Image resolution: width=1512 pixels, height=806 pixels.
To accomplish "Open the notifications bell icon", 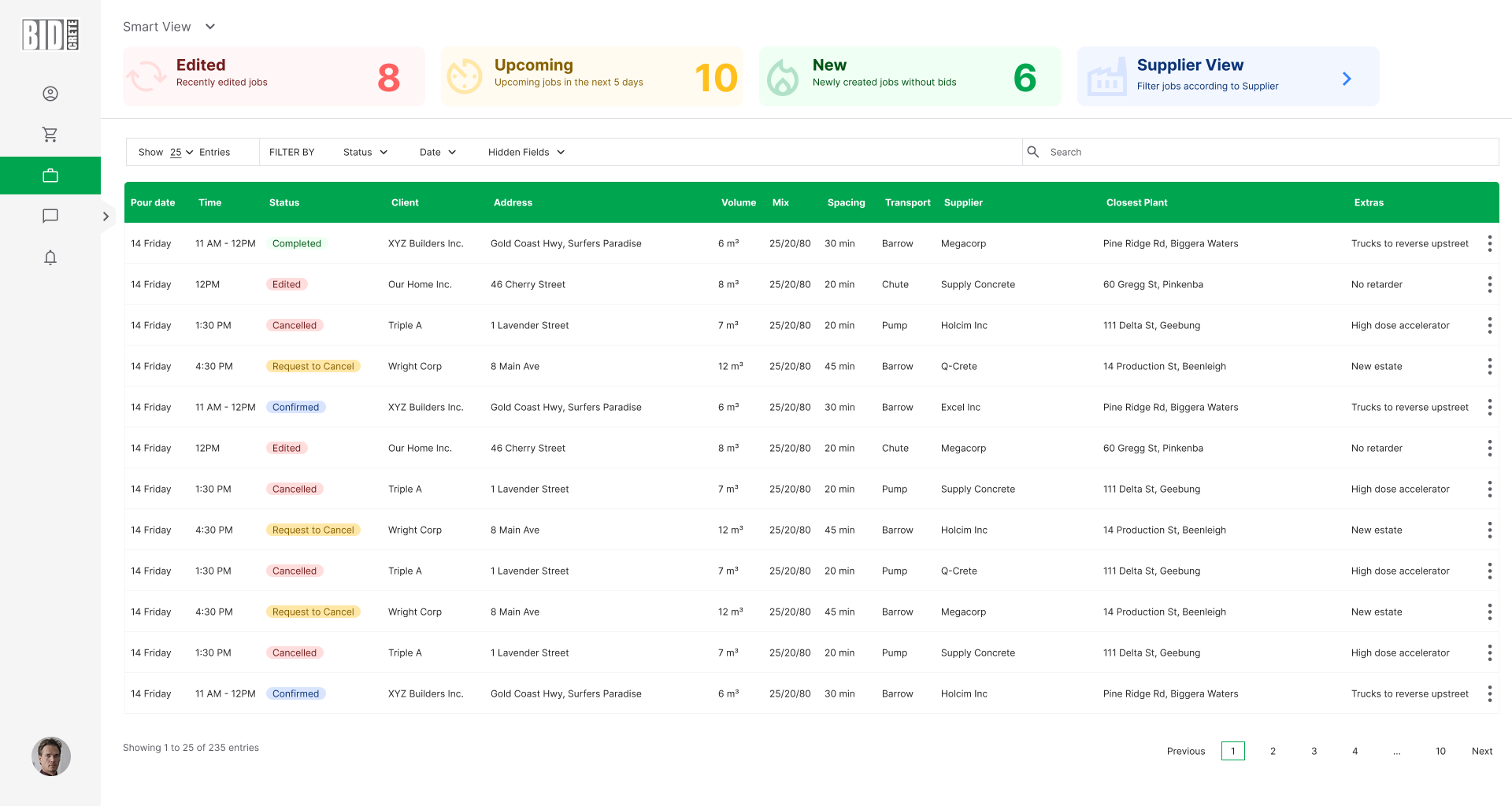I will [50, 257].
